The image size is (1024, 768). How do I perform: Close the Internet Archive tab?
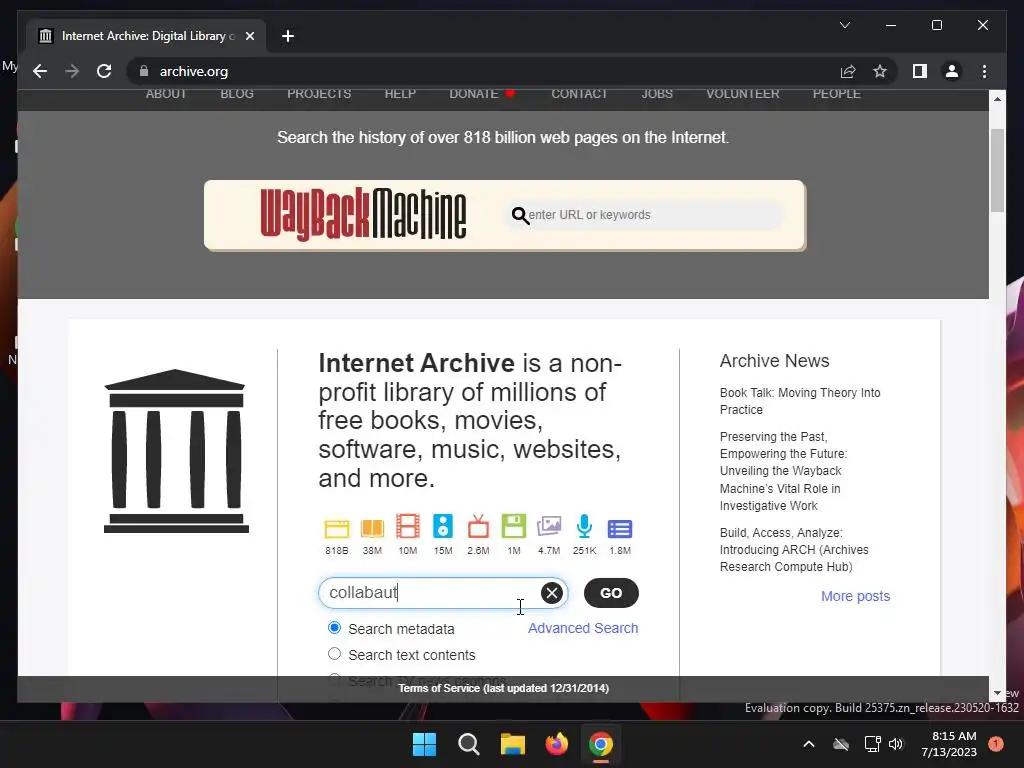pyautogui.click(x=249, y=36)
